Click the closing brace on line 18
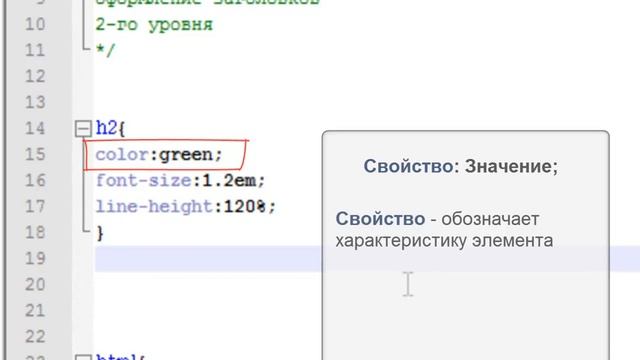Image resolution: width=640 pixels, height=360 pixels. pos(100,233)
